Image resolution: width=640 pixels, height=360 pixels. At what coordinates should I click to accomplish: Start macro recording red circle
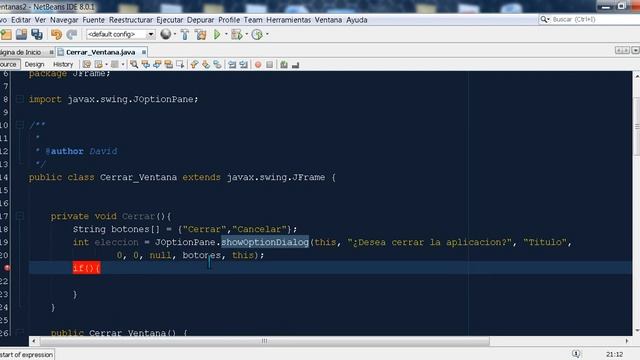[x=258, y=64]
